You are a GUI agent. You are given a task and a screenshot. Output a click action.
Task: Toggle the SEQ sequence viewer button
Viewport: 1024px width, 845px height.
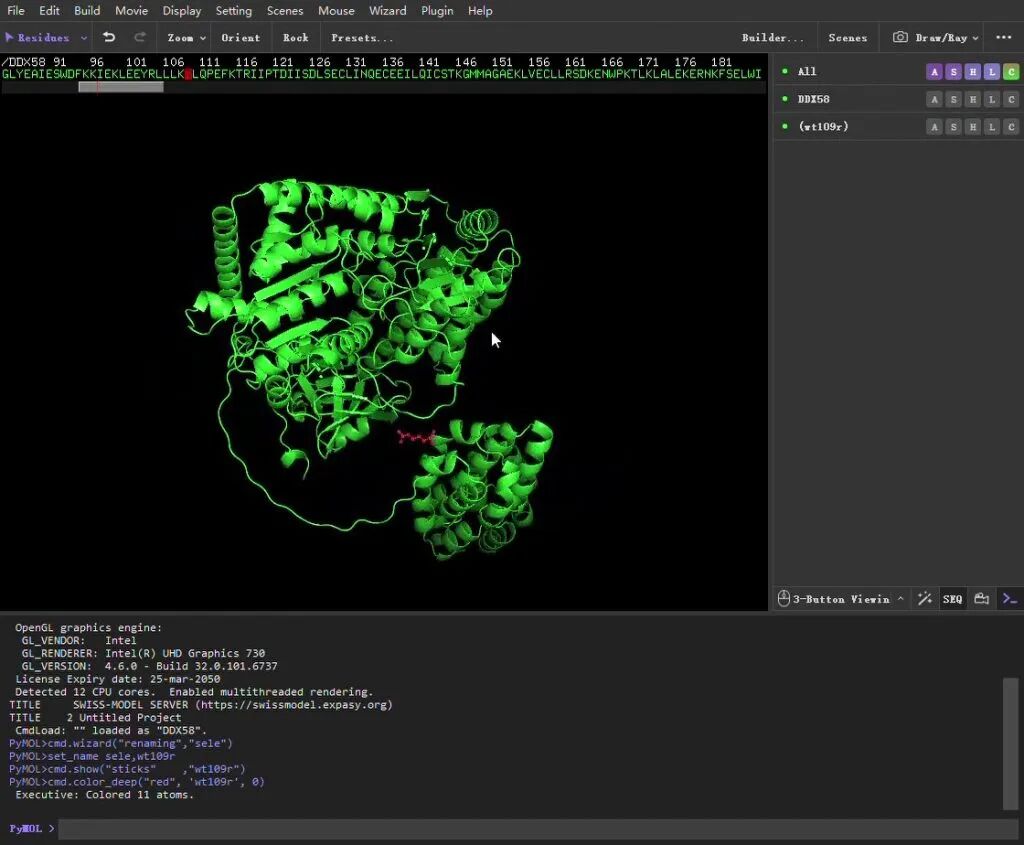coord(952,599)
